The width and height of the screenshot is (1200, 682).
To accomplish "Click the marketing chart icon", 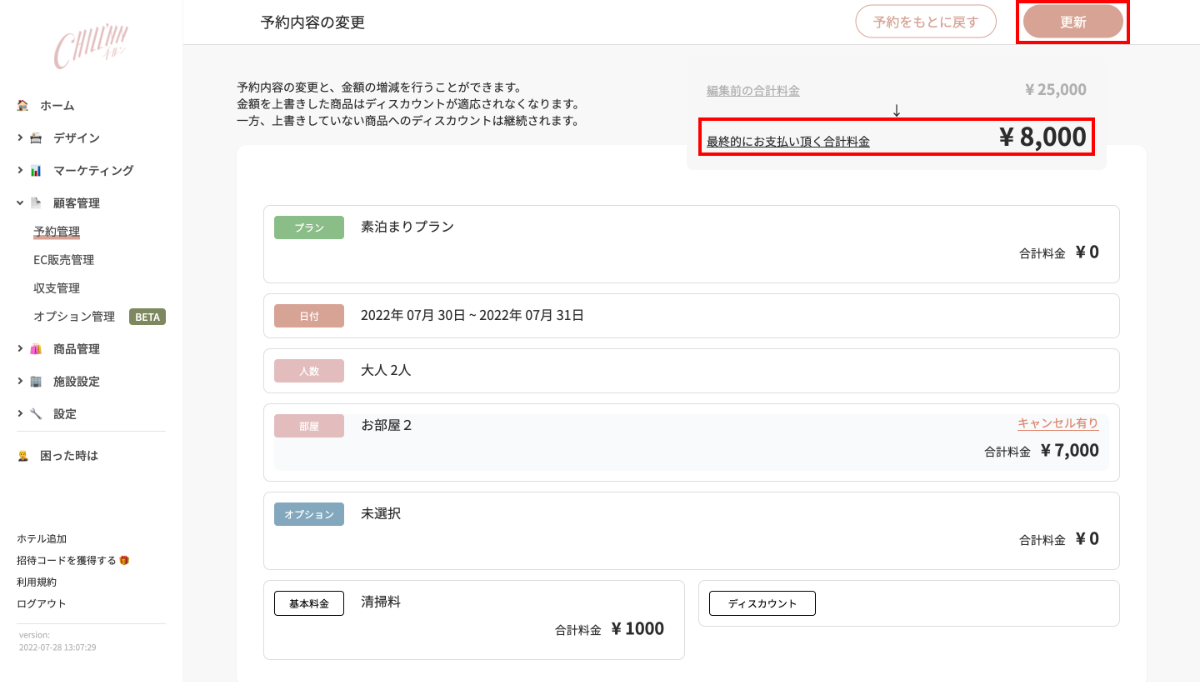I will tap(36, 171).
